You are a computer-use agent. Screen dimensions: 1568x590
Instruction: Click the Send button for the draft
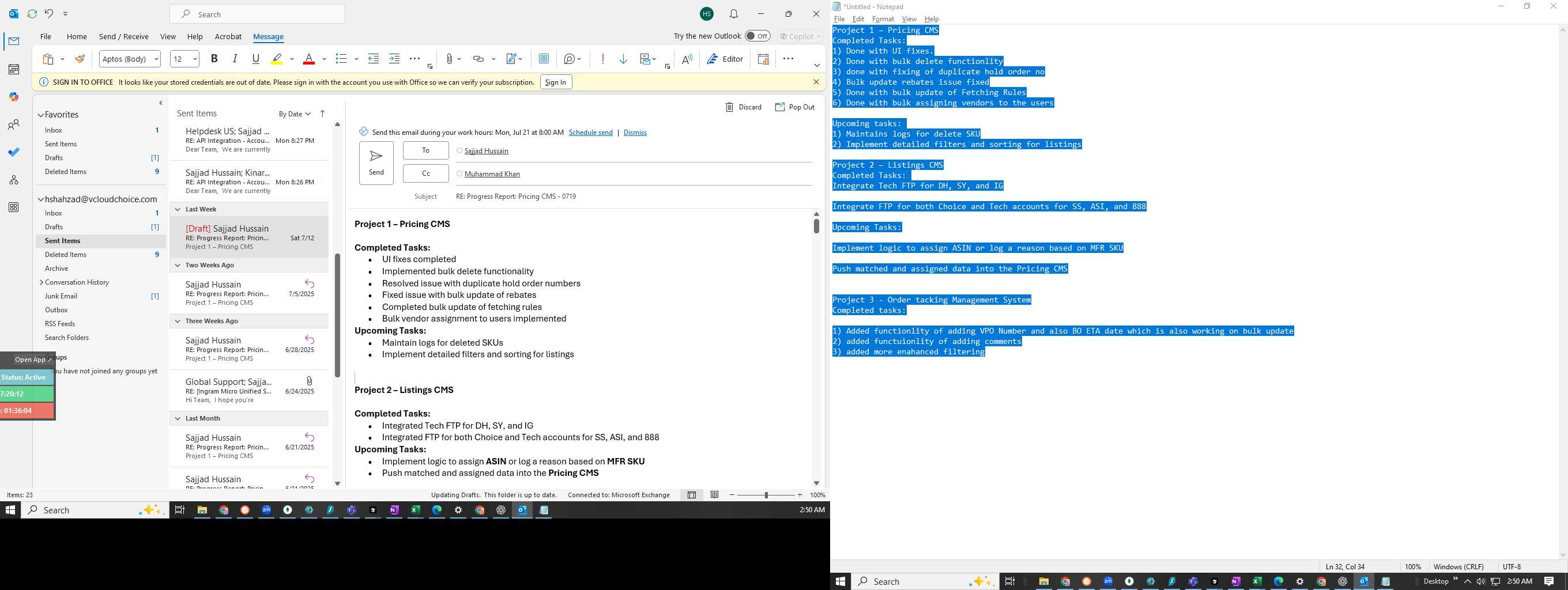[x=376, y=163]
